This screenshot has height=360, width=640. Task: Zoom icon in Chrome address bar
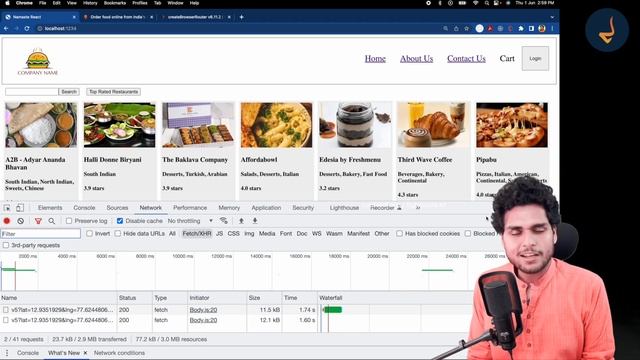pos(445,29)
